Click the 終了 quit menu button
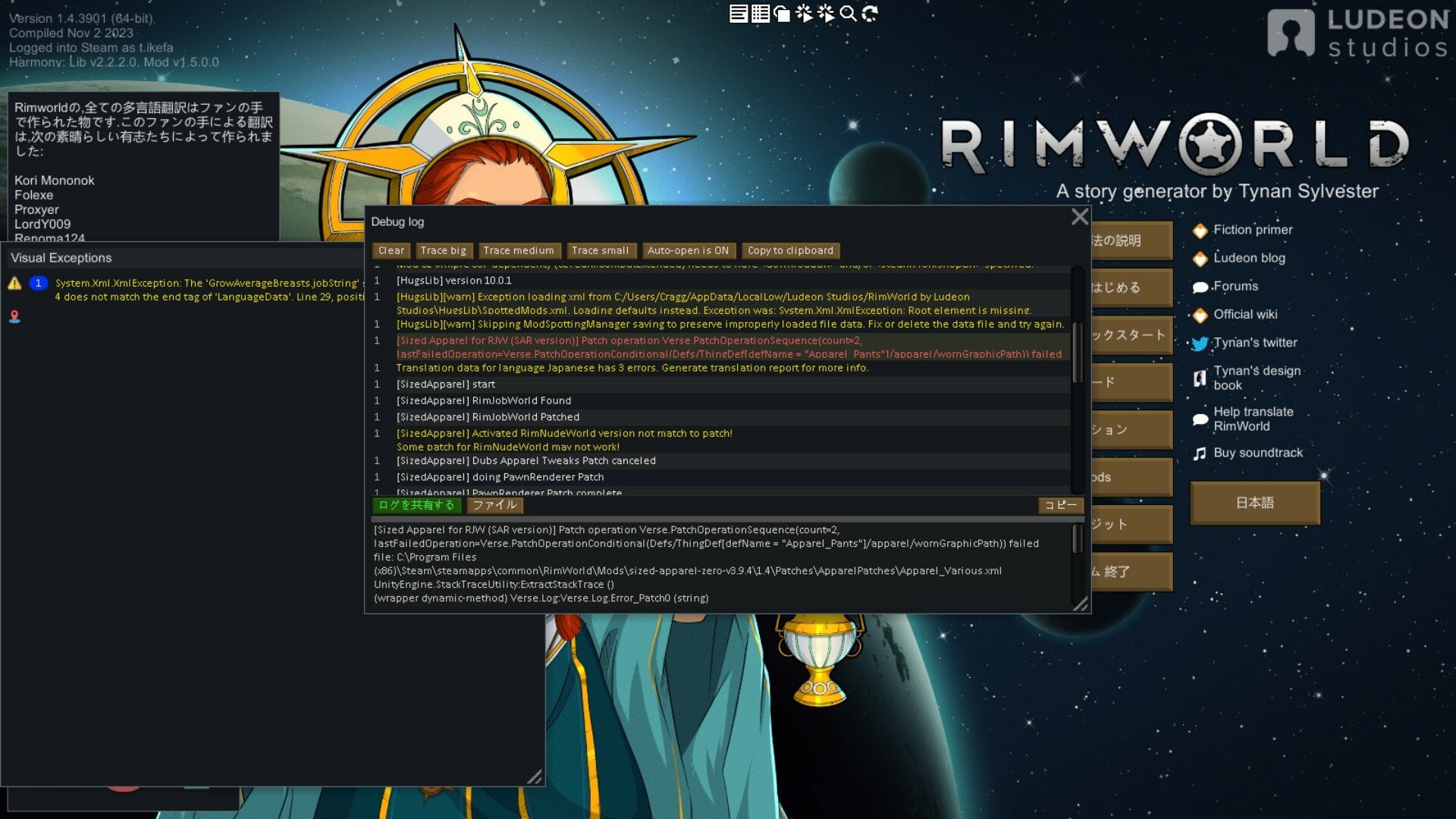The image size is (1456, 819). tap(1131, 572)
